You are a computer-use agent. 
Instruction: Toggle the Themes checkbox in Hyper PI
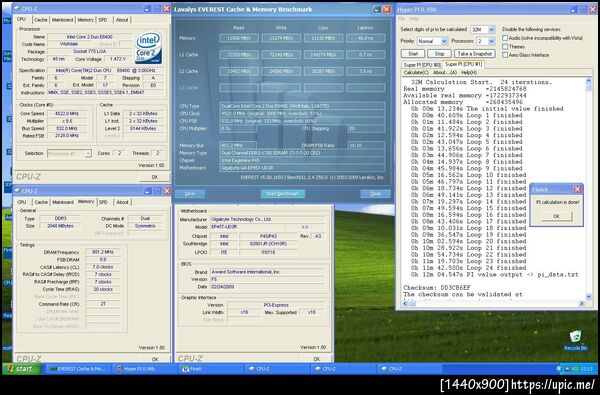[x=505, y=46]
